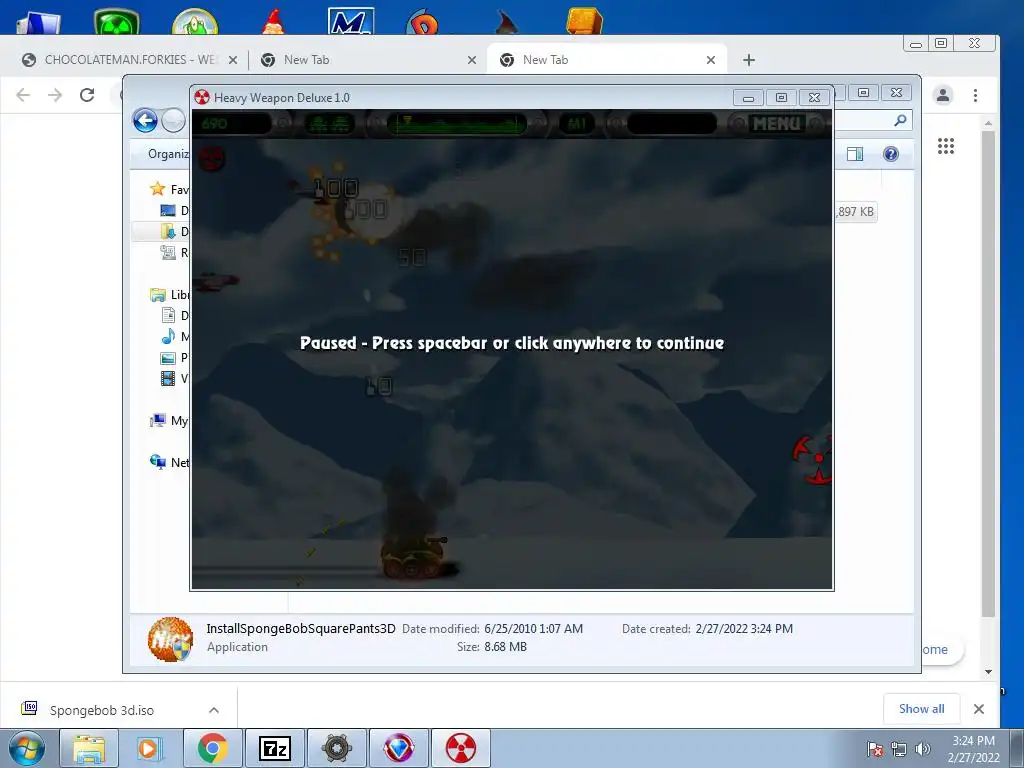Click the volume speaker tray icon

pos(923,749)
